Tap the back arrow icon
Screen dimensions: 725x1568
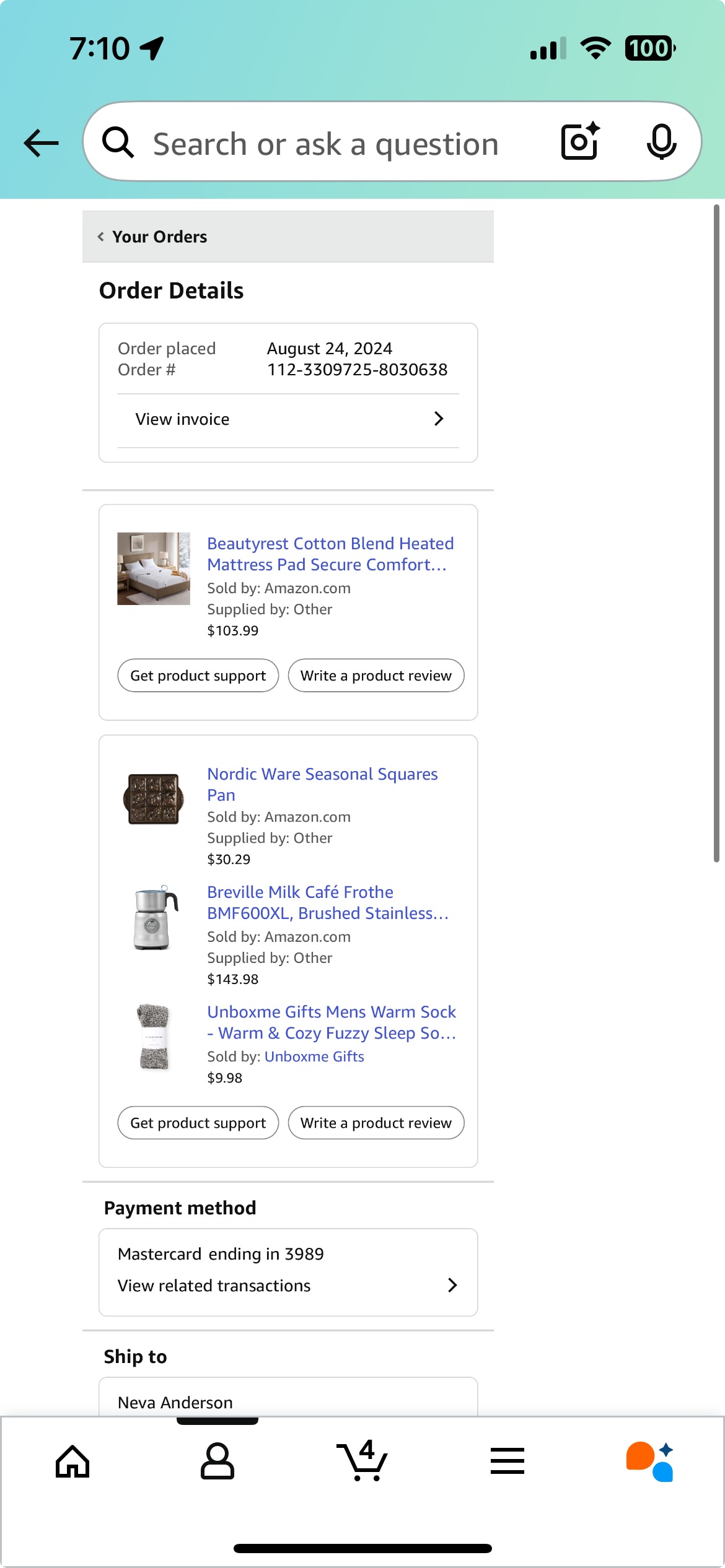42,143
